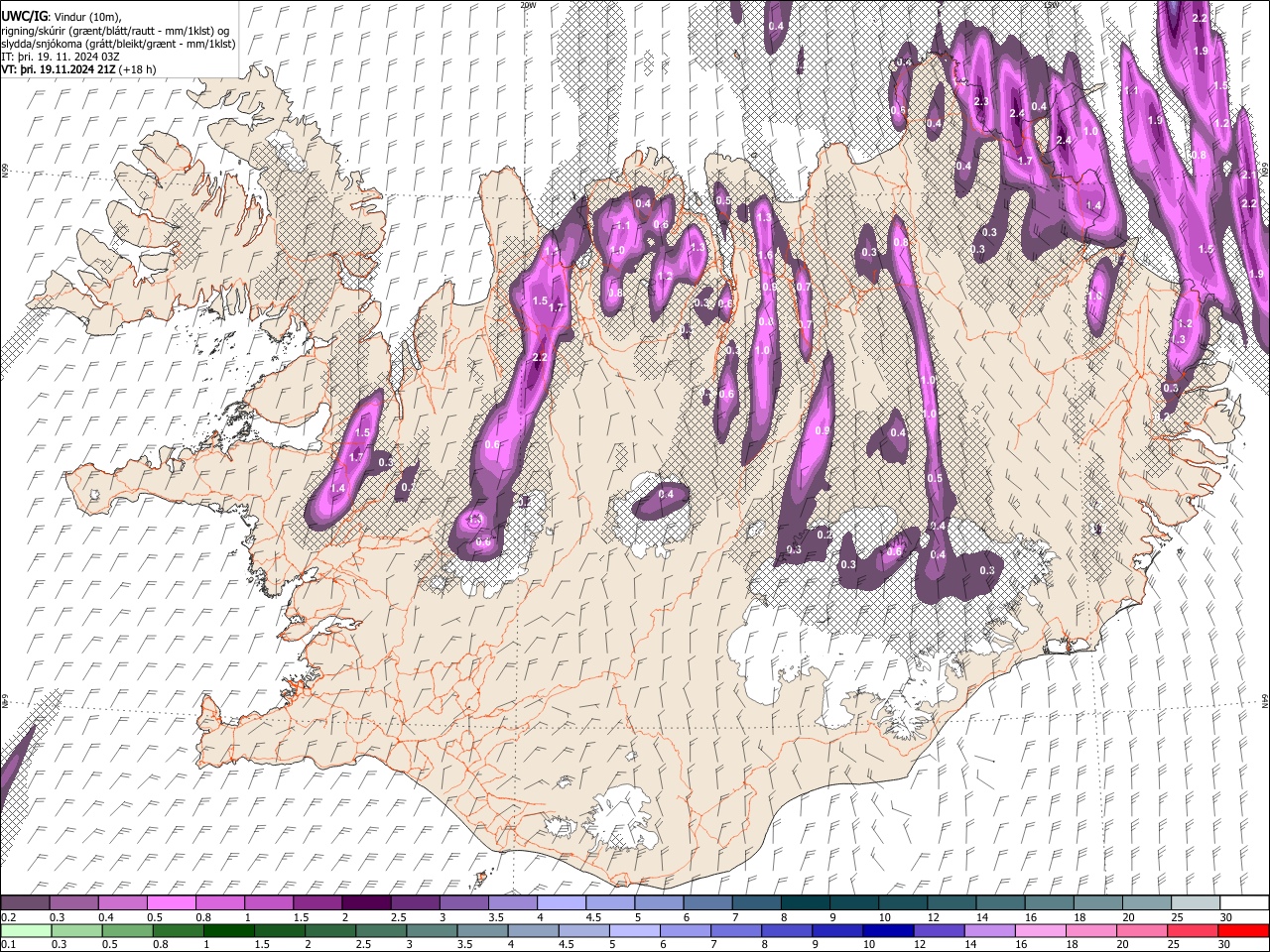Click the '2.3' snowfall value on the map
This screenshot has height=952, width=1270.
[x=982, y=102]
